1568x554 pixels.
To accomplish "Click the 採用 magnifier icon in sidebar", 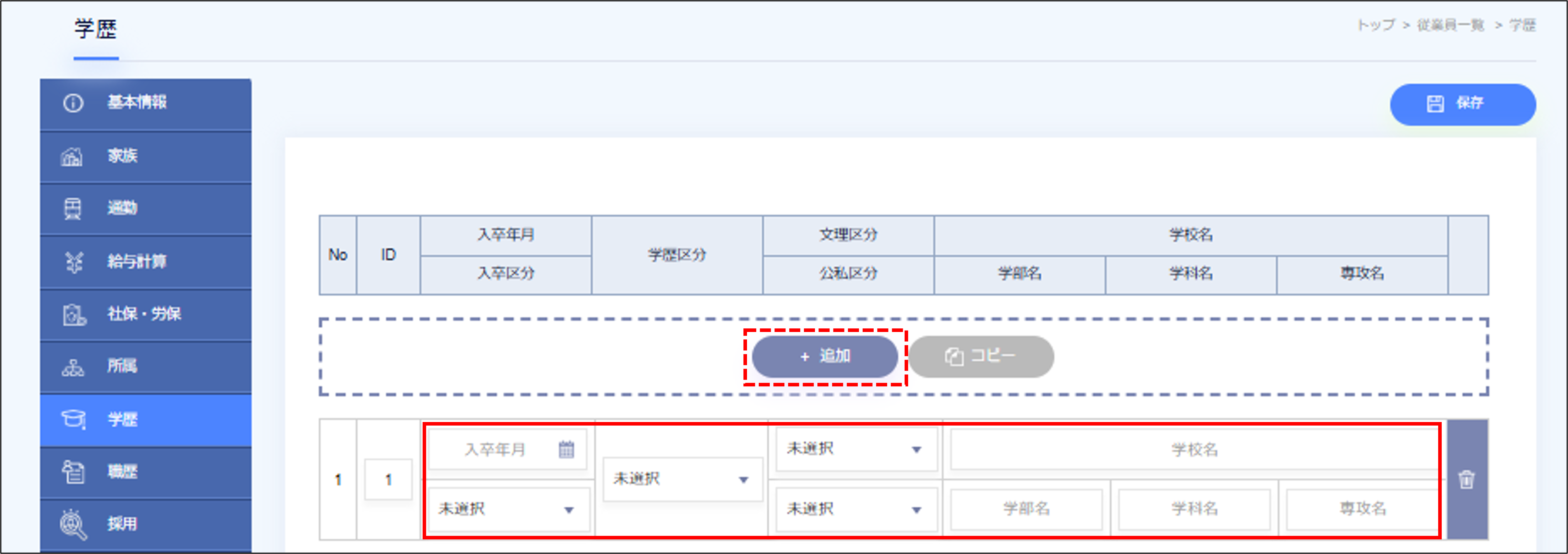I will coord(74,524).
